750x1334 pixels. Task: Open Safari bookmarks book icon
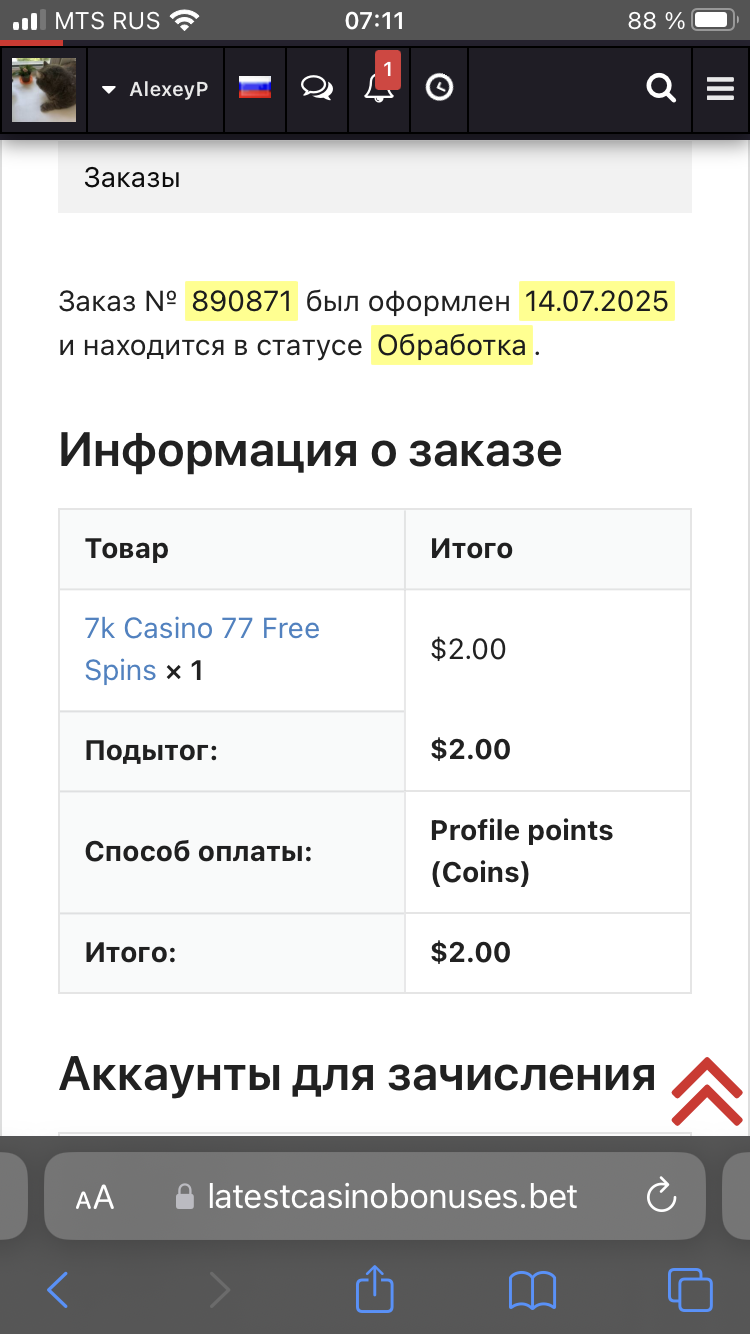(532, 1290)
